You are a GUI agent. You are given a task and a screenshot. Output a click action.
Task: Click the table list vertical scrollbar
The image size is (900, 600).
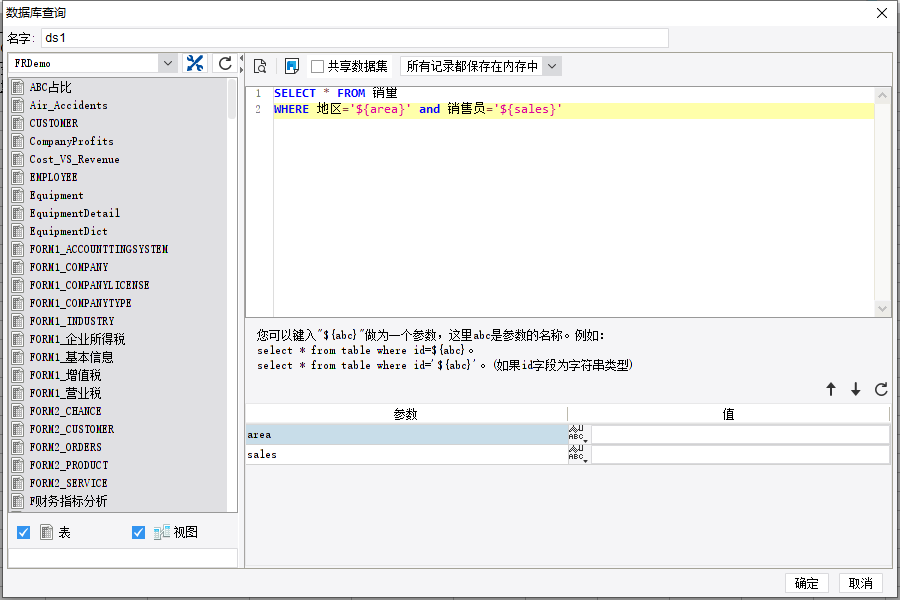click(x=233, y=100)
